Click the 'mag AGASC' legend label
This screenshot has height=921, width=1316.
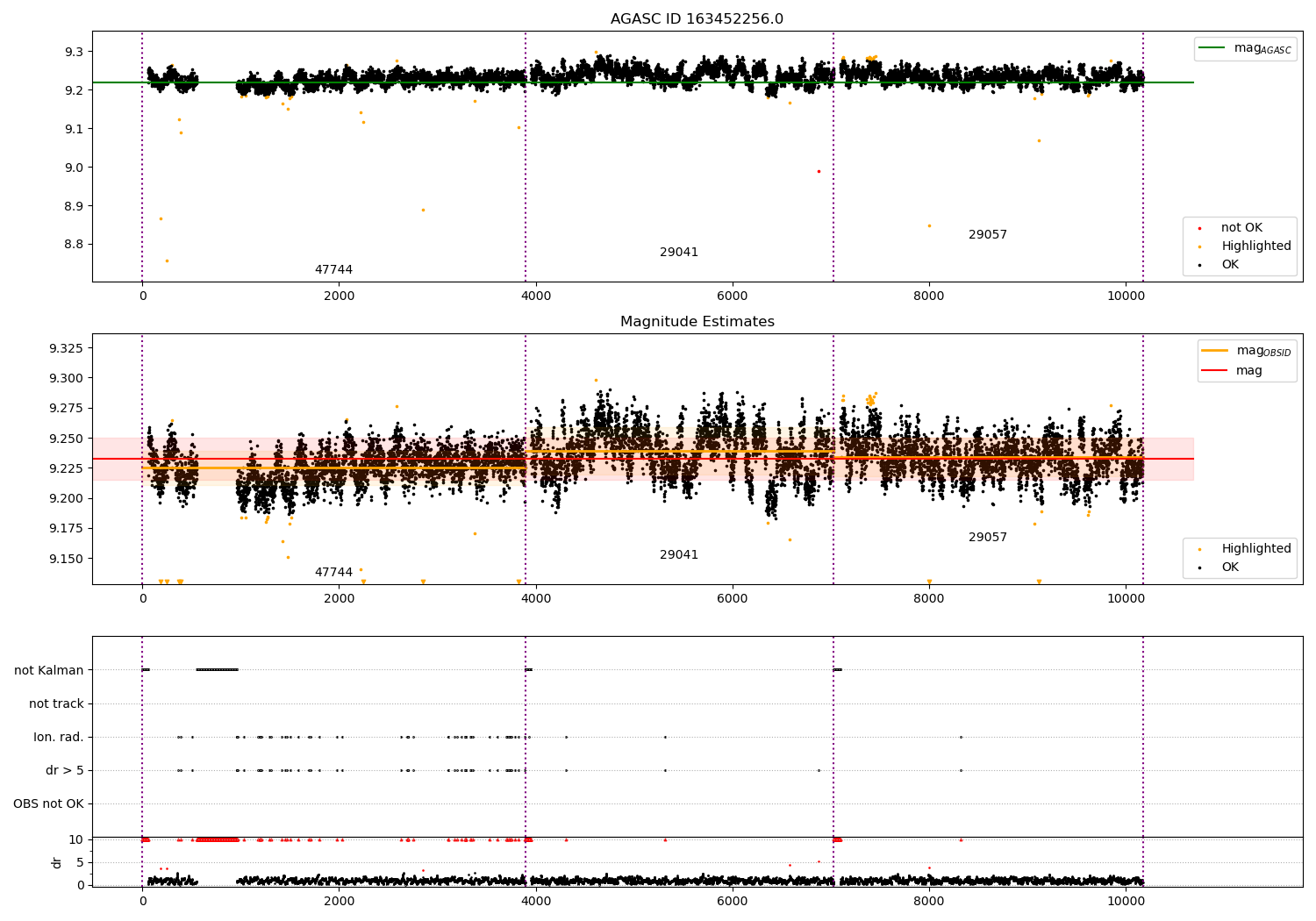point(1262,49)
